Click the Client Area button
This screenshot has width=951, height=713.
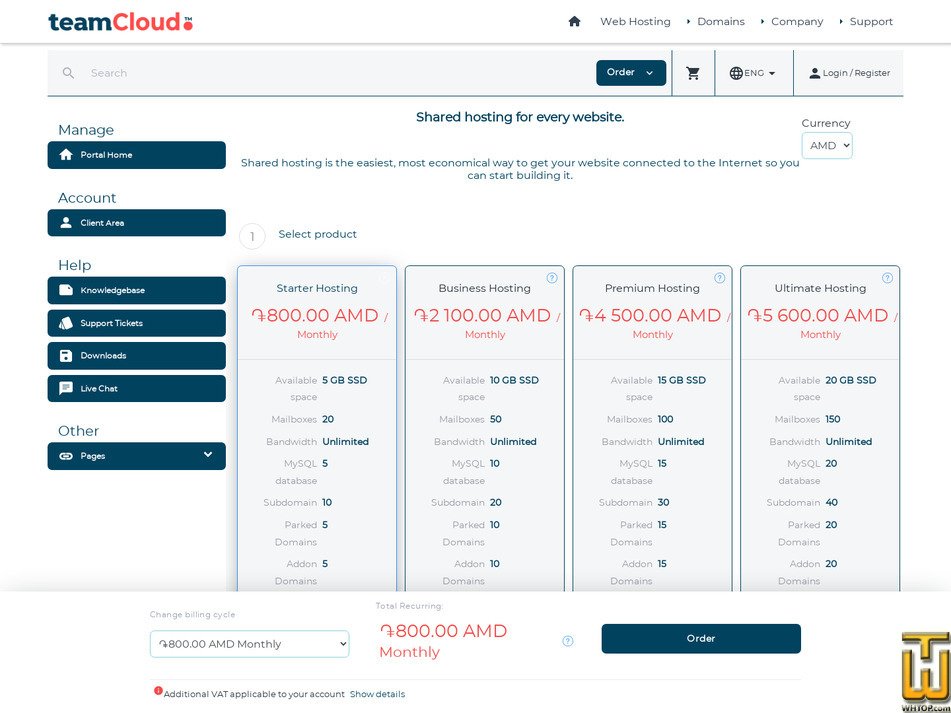(x=136, y=223)
